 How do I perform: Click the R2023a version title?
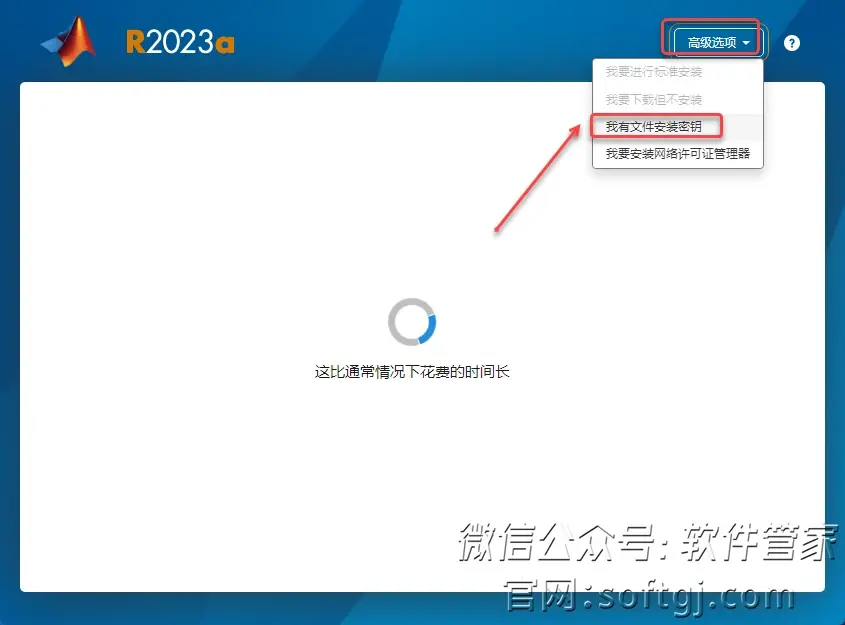(x=180, y=41)
